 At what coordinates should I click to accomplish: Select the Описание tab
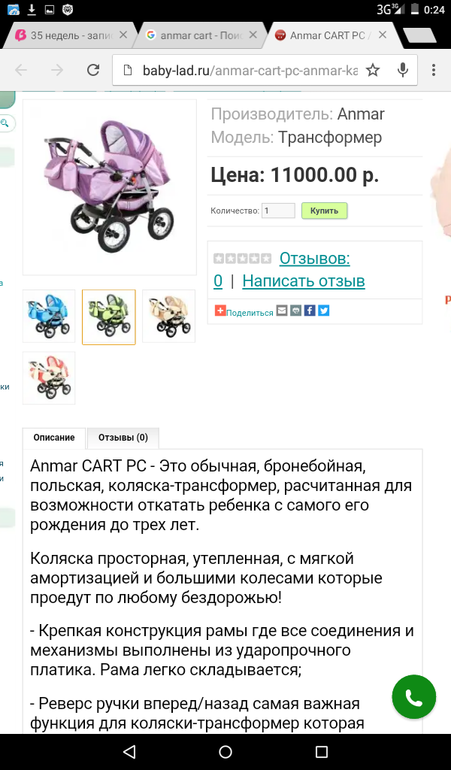click(54, 438)
